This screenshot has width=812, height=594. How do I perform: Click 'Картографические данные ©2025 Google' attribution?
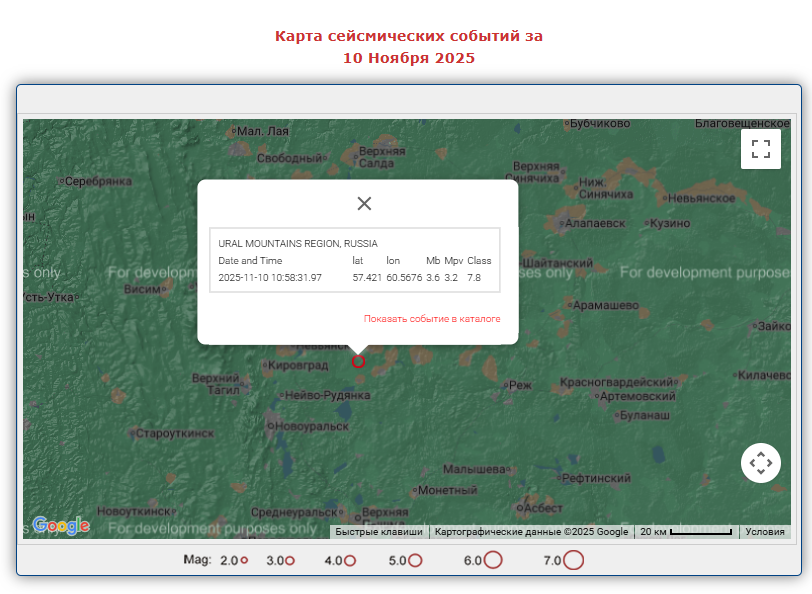[531, 532]
